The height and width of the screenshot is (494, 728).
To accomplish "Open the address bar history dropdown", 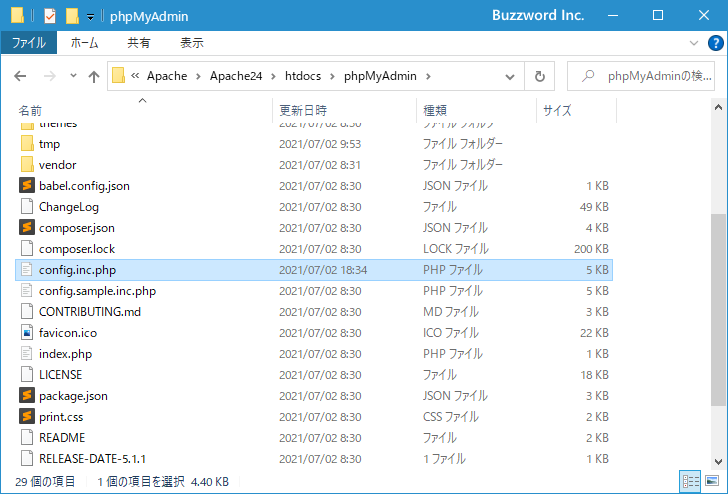I will point(510,77).
